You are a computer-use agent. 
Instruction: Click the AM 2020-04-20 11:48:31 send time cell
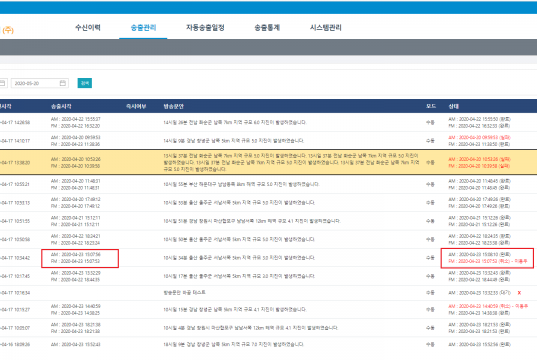[76, 181]
